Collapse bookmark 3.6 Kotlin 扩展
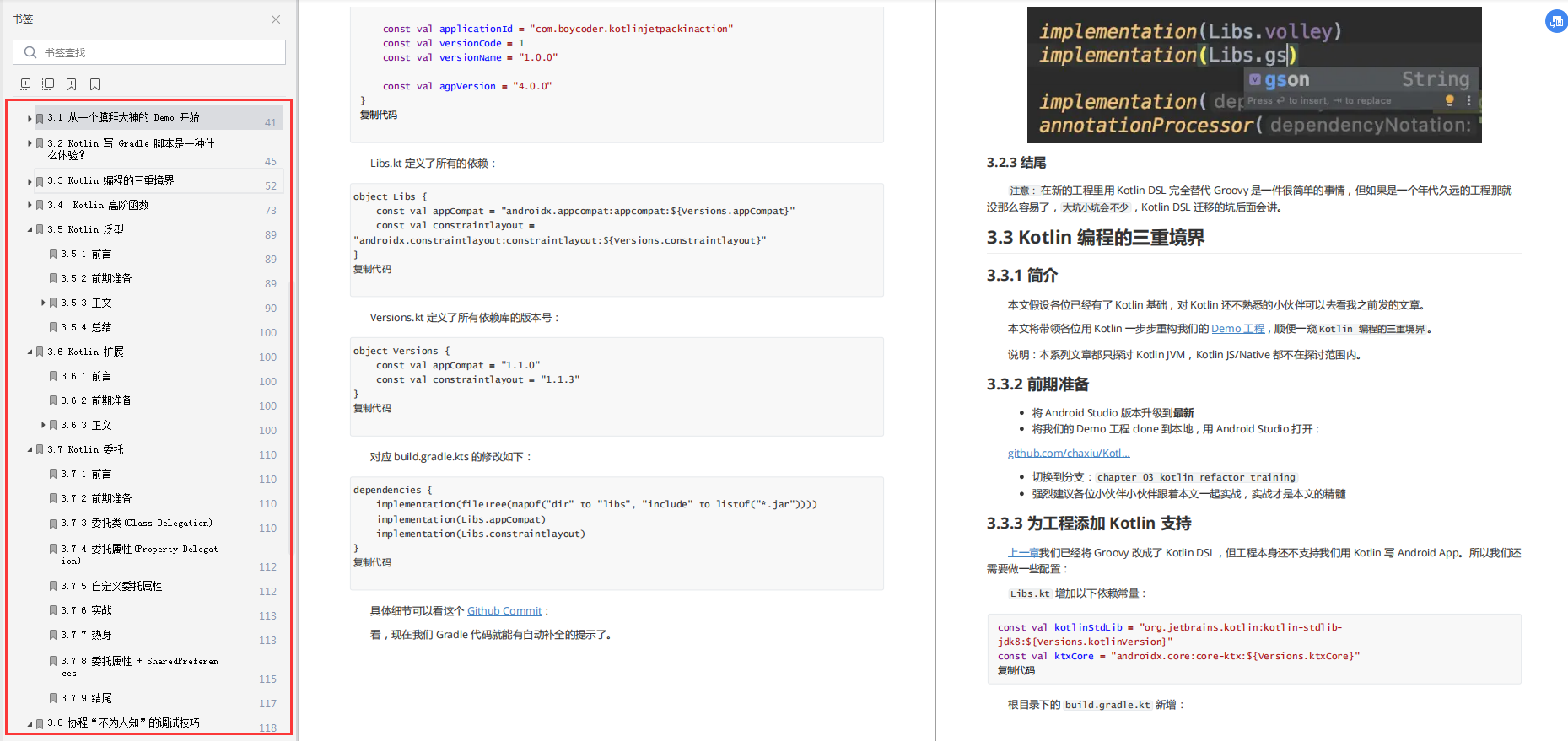Screen dimensions: 1568x741 (30, 352)
